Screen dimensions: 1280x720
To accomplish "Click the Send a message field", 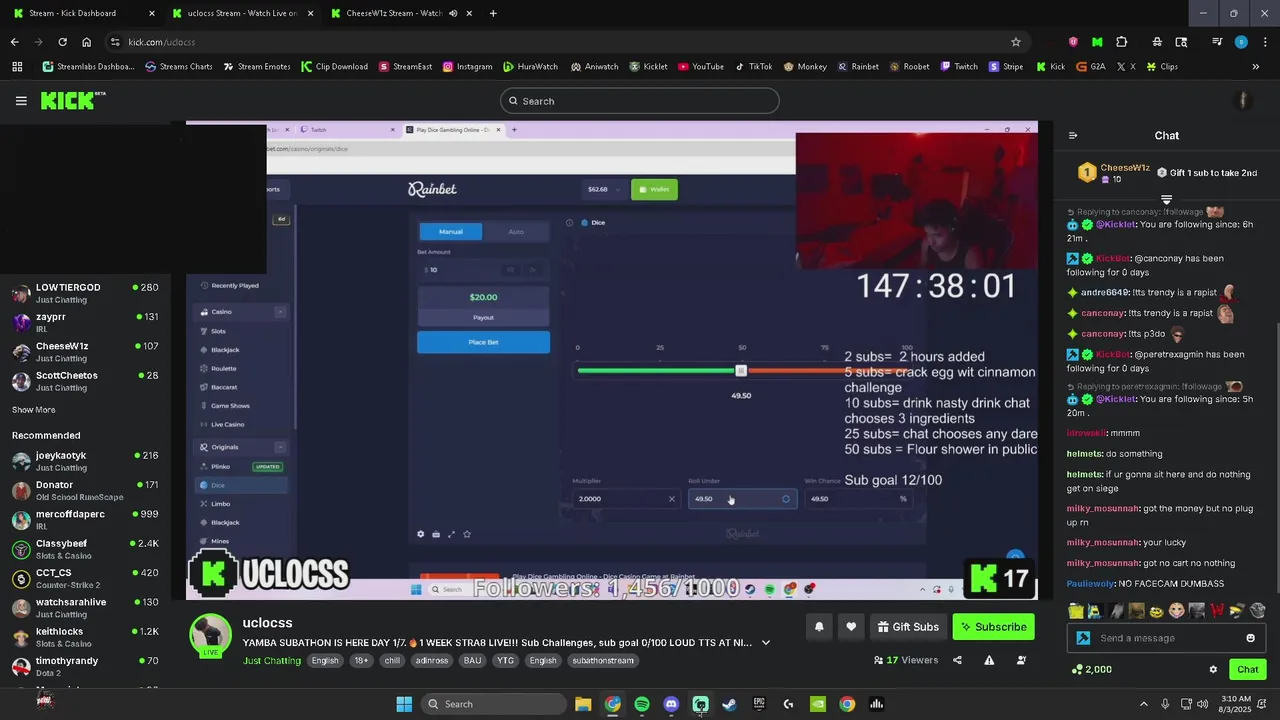I will [1166, 638].
